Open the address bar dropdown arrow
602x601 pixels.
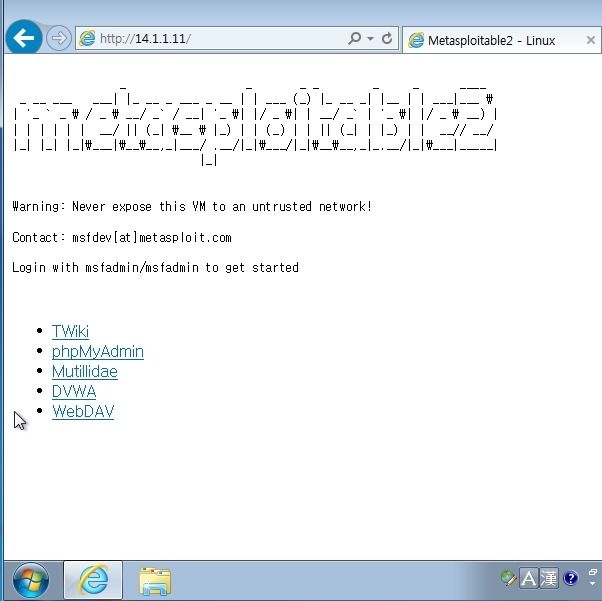370,38
